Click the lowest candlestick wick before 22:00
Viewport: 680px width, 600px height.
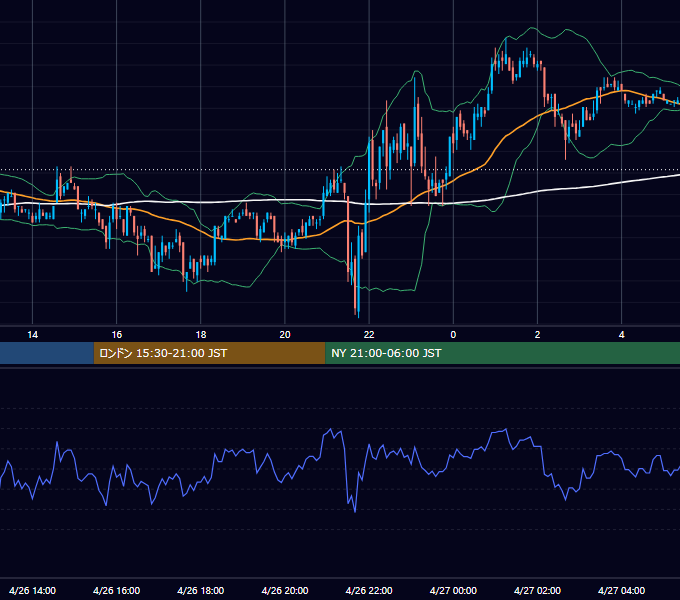tap(359, 313)
